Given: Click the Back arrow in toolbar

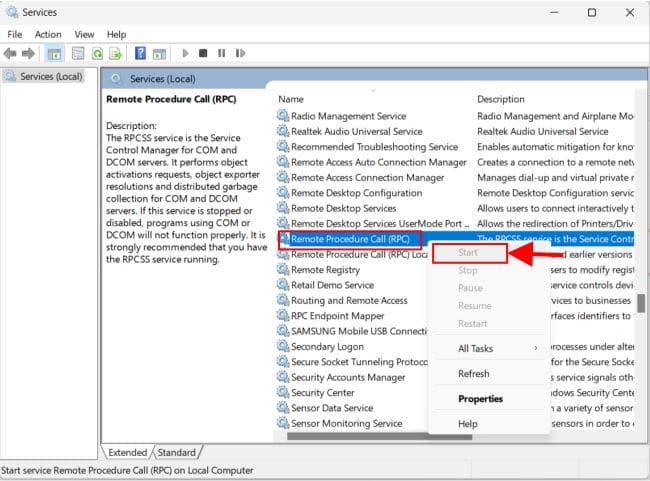Looking at the screenshot, I should click(x=12, y=53).
